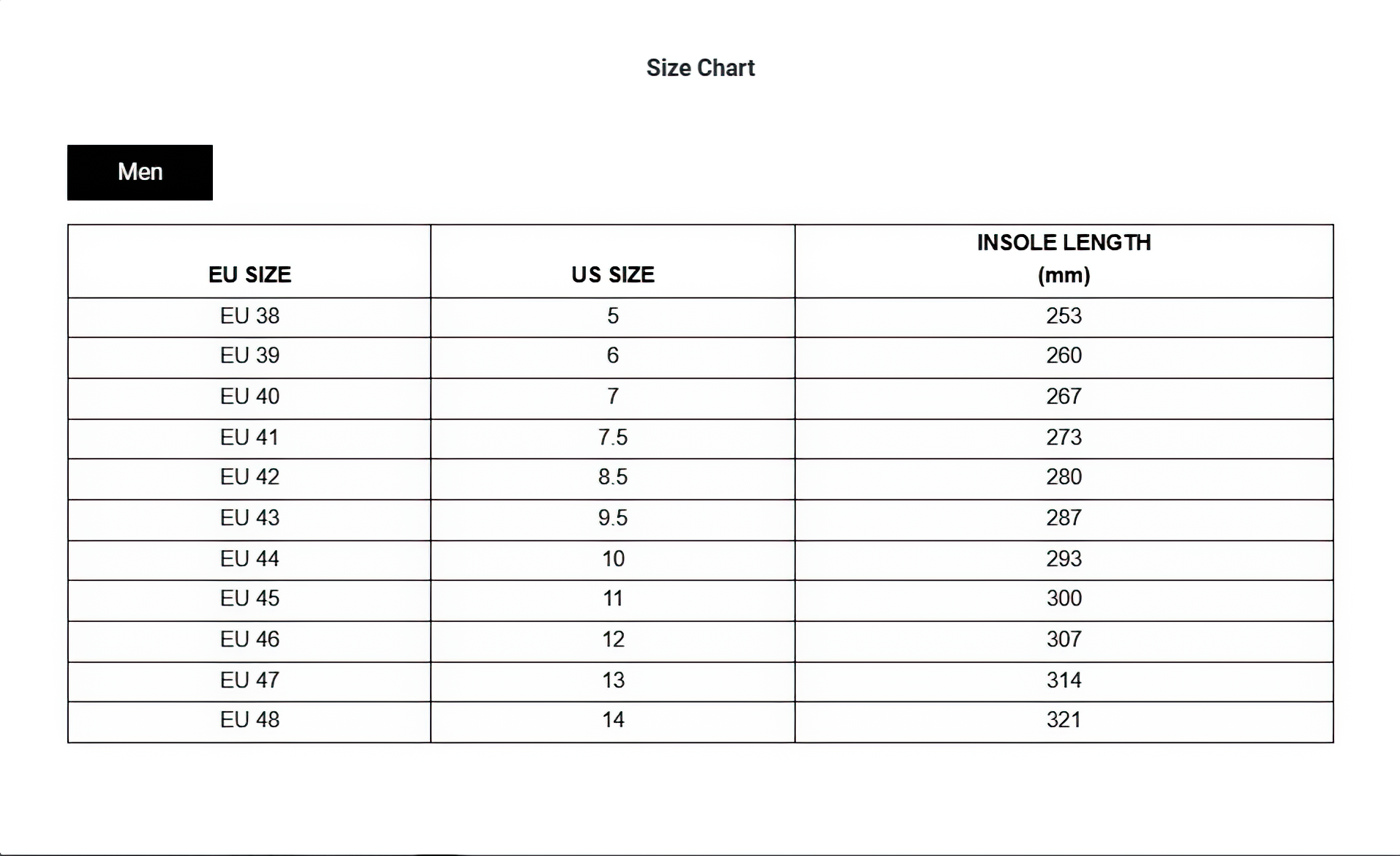Click the Size Chart title
Image resolution: width=1400 pixels, height=856 pixels.
[x=700, y=68]
